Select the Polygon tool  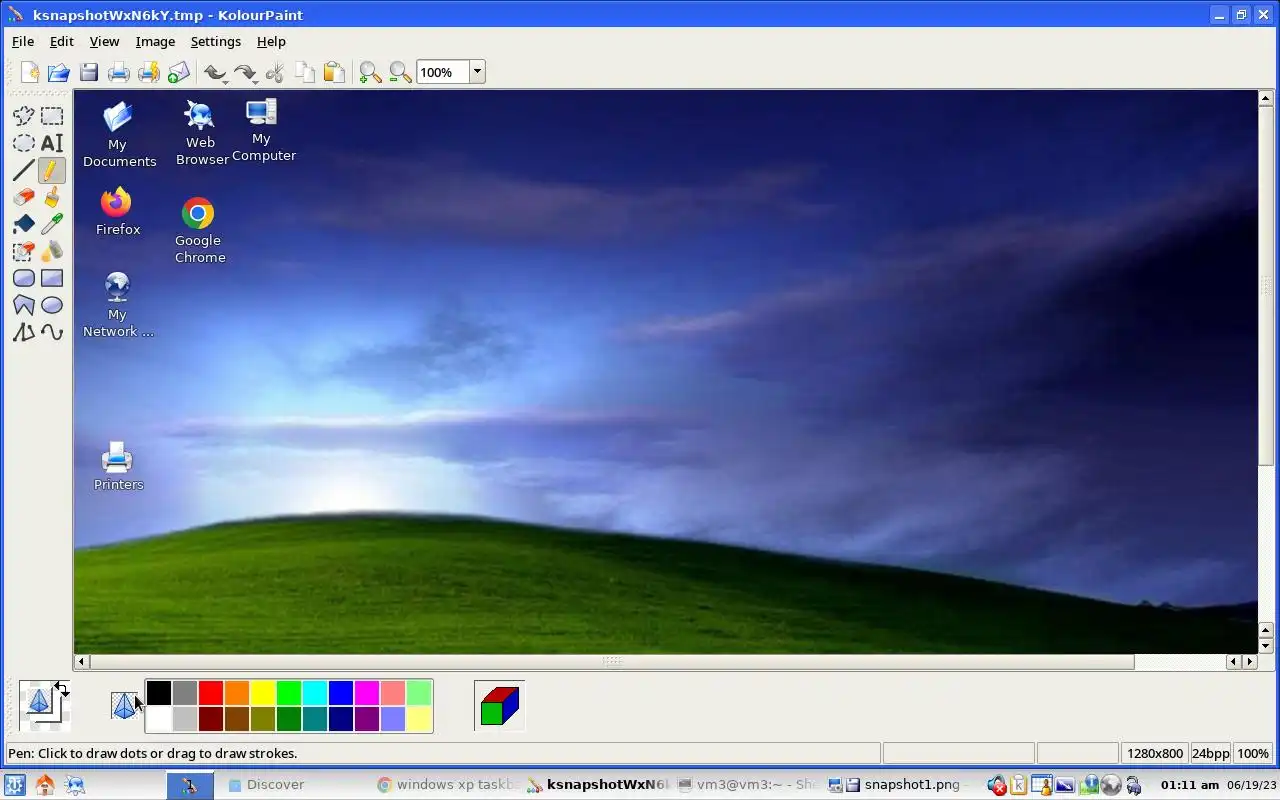(24, 305)
